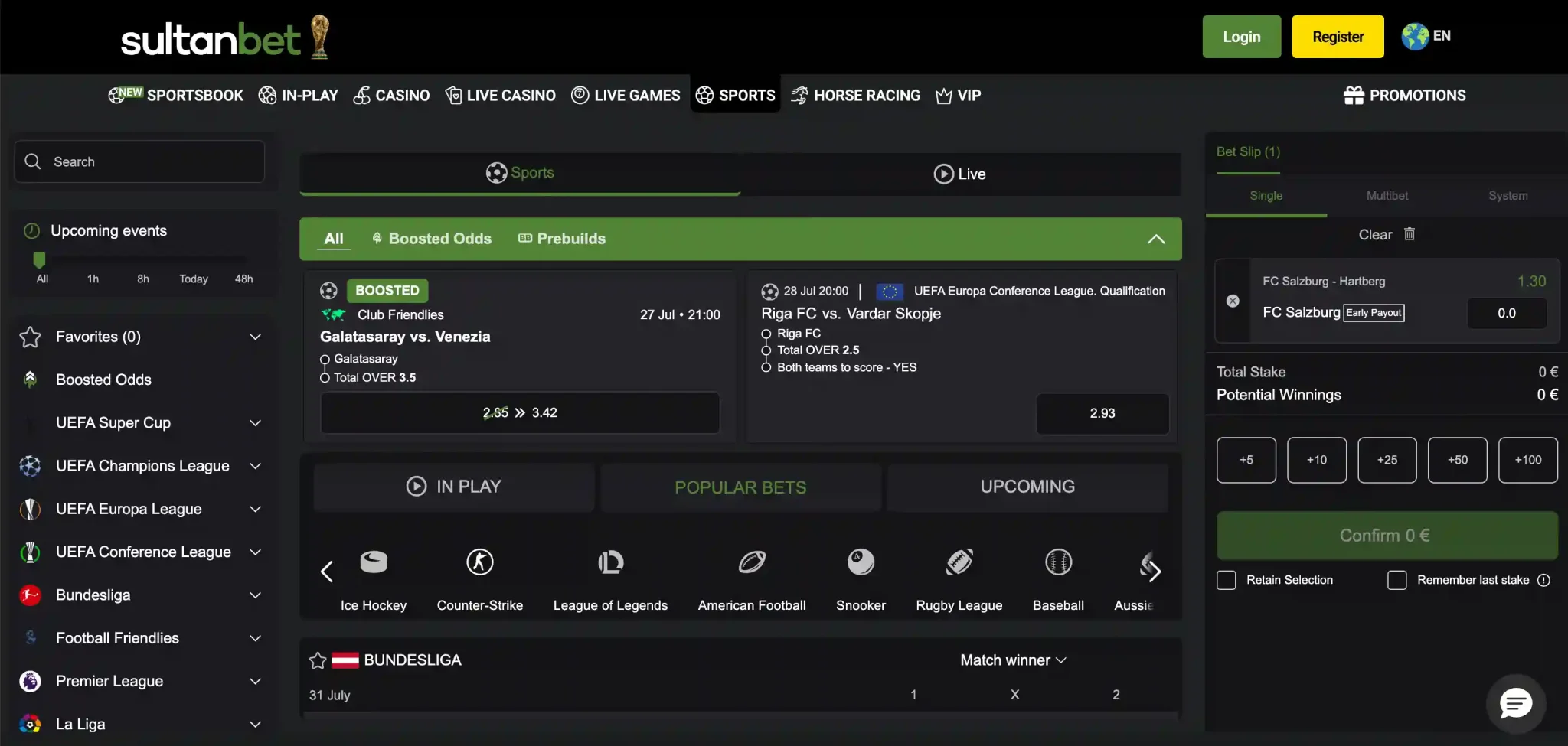Select the Snooker sport icon
Screen dimensions: 1568x746
point(861,562)
